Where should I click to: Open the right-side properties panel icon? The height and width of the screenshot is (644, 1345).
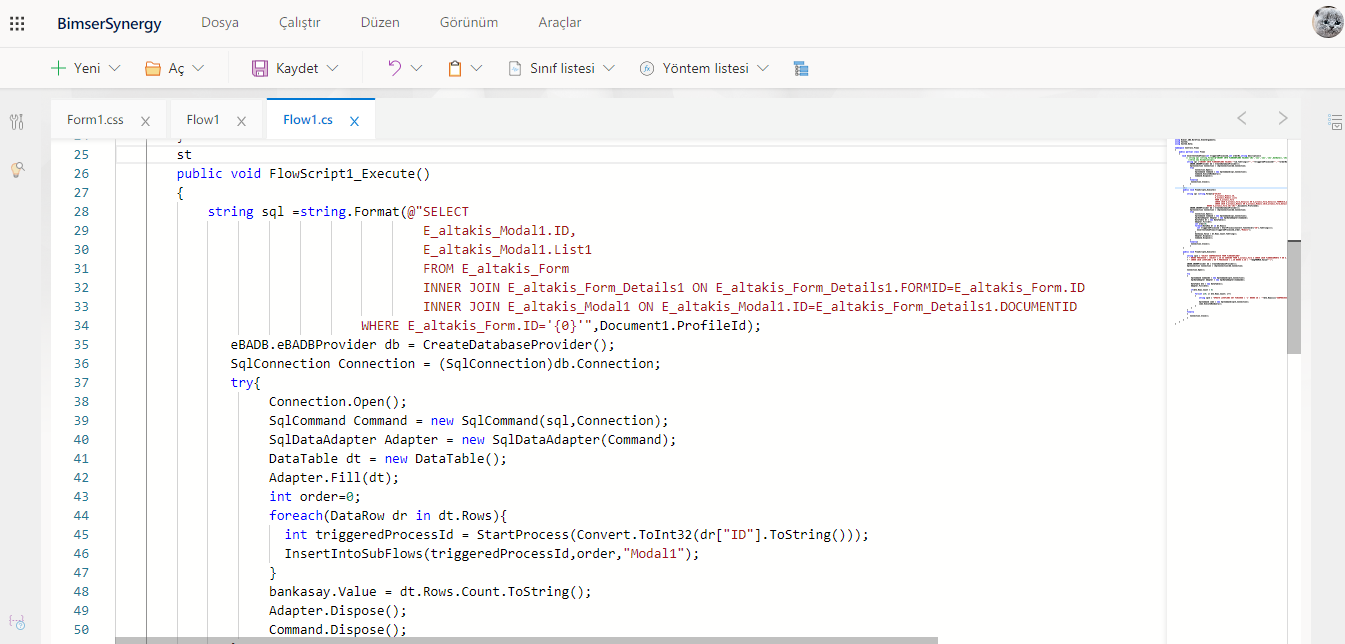pyautogui.click(x=1334, y=121)
